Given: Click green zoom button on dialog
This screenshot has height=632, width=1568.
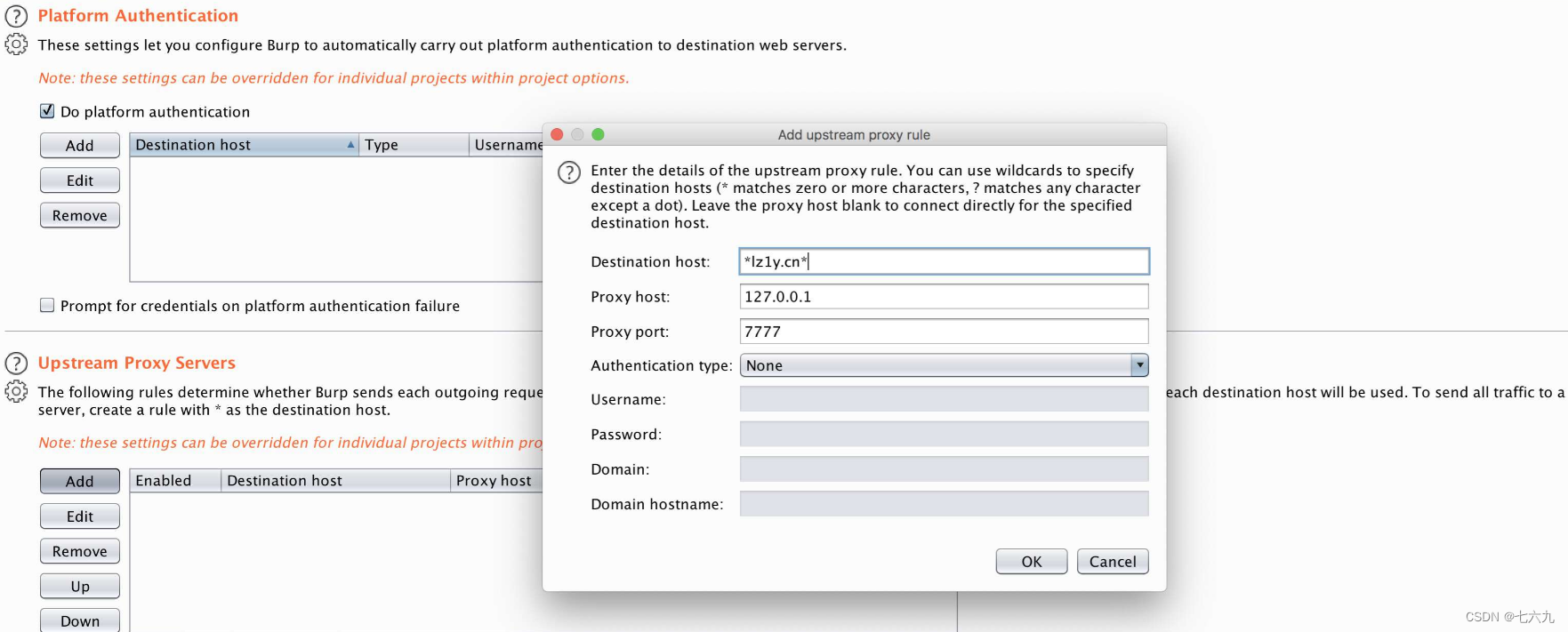Looking at the screenshot, I should click(598, 134).
